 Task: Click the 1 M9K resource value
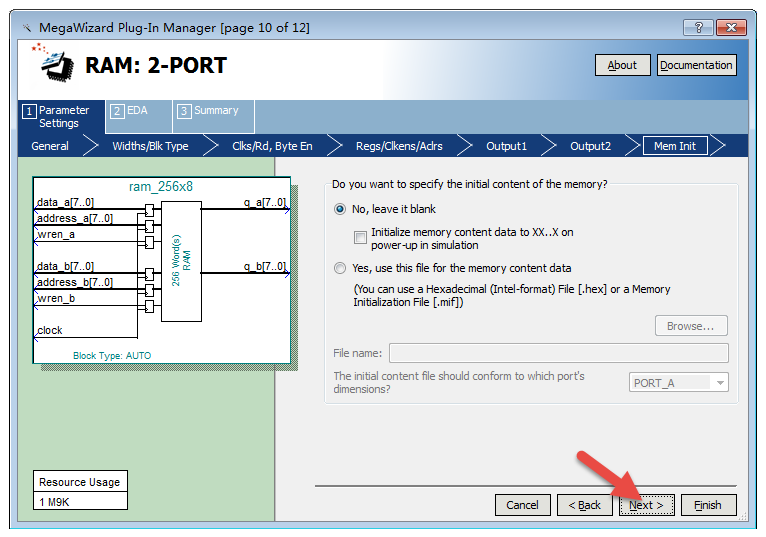(55, 502)
